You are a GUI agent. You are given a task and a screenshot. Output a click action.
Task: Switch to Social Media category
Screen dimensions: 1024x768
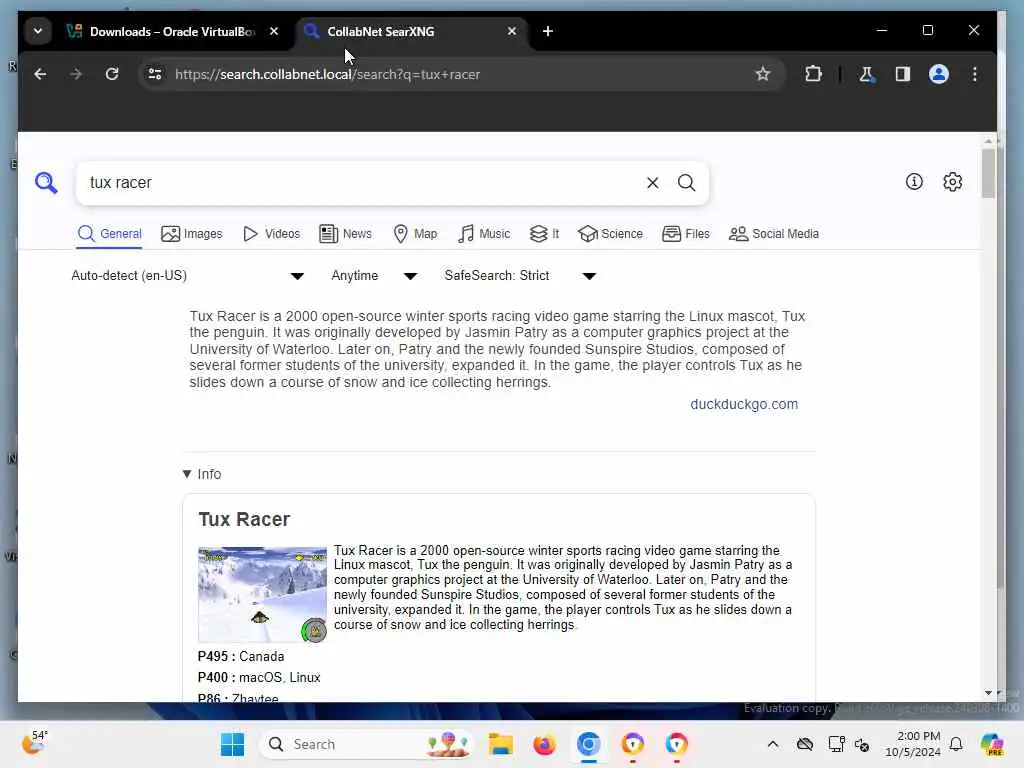[773, 234]
